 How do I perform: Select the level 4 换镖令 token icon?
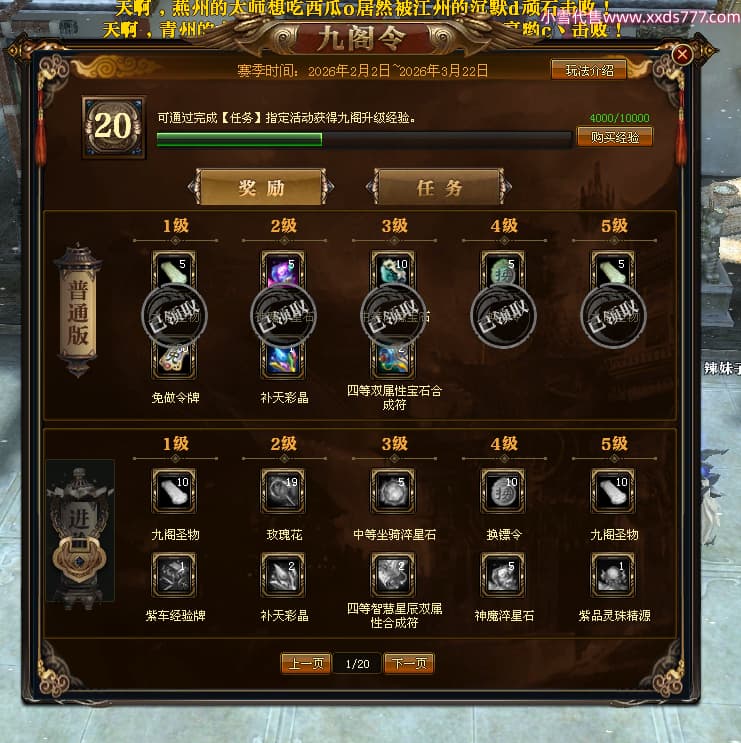pos(503,491)
